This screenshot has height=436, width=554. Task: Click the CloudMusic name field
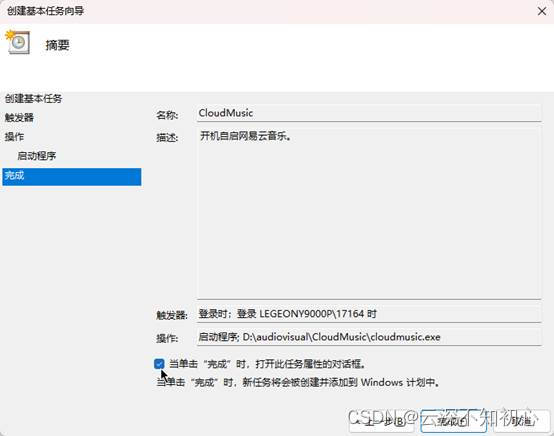point(369,113)
